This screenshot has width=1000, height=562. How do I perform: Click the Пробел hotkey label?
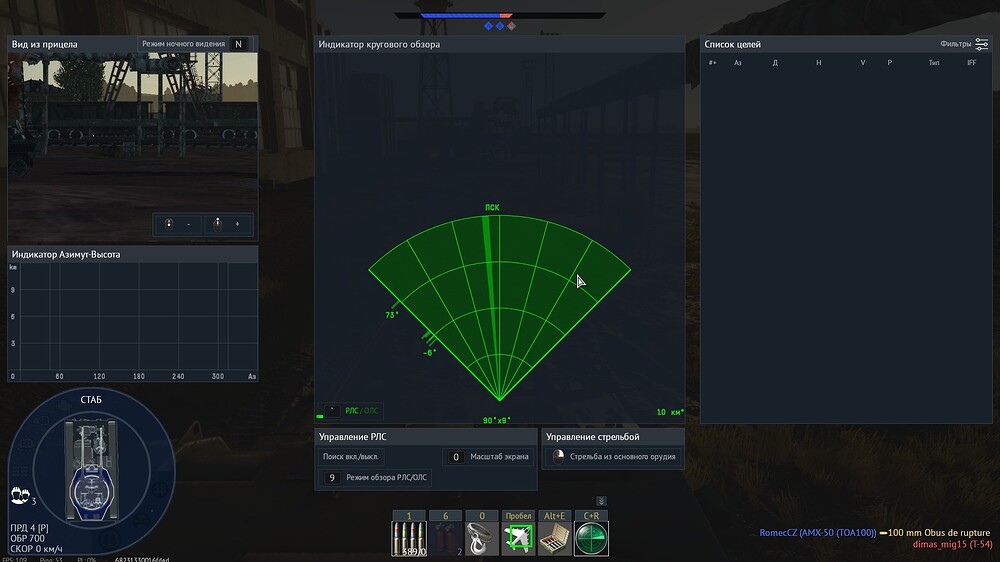pyautogui.click(x=518, y=515)
